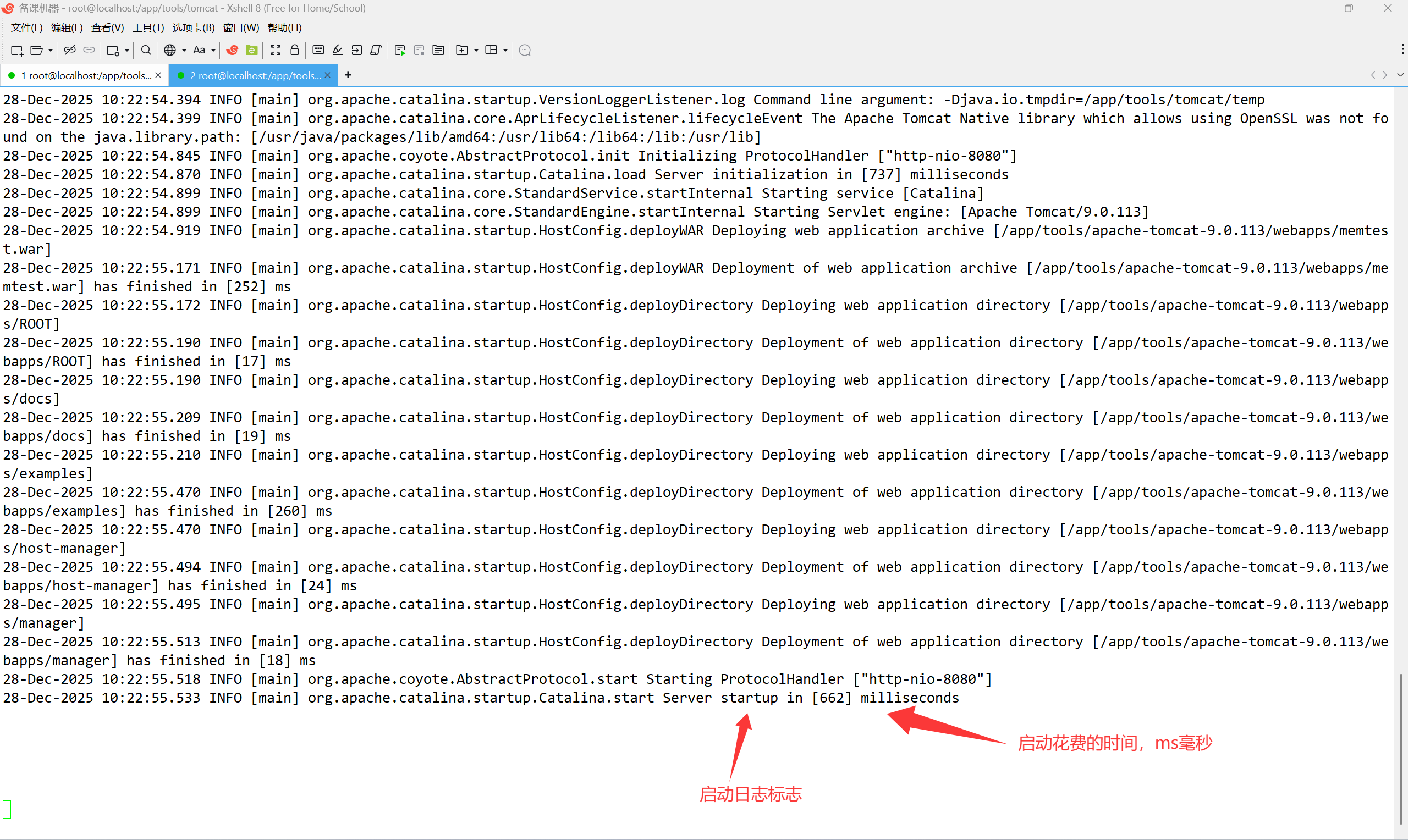Image resolution: width=1408 pixels, height=840 pixels.
Task: Toggle the virtual keyboard input bar
Action: pos(318,51)
